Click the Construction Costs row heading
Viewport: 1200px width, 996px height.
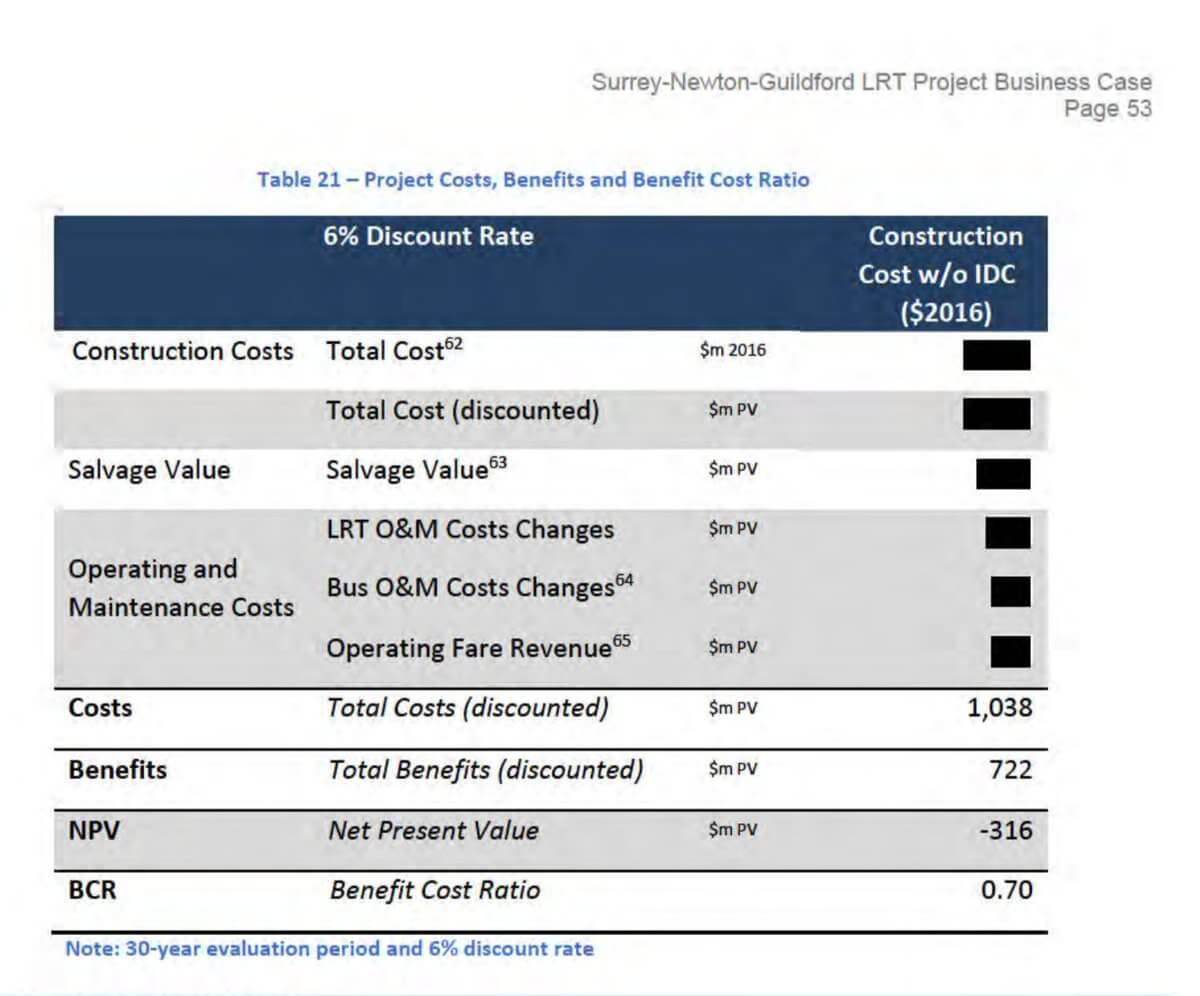click(x=183, y=351)
